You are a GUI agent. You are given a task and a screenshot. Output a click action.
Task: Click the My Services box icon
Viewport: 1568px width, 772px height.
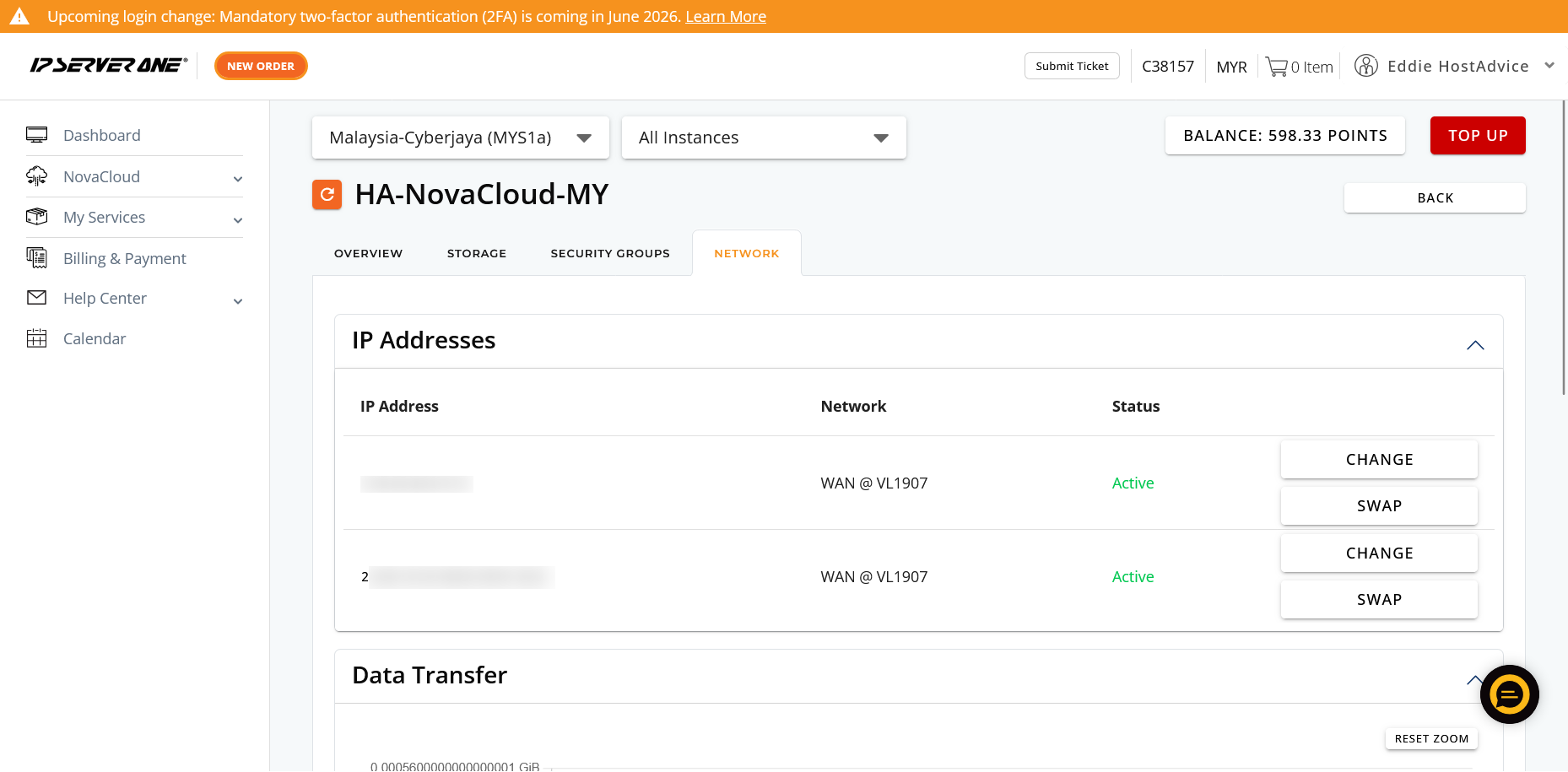coord(36,217)
